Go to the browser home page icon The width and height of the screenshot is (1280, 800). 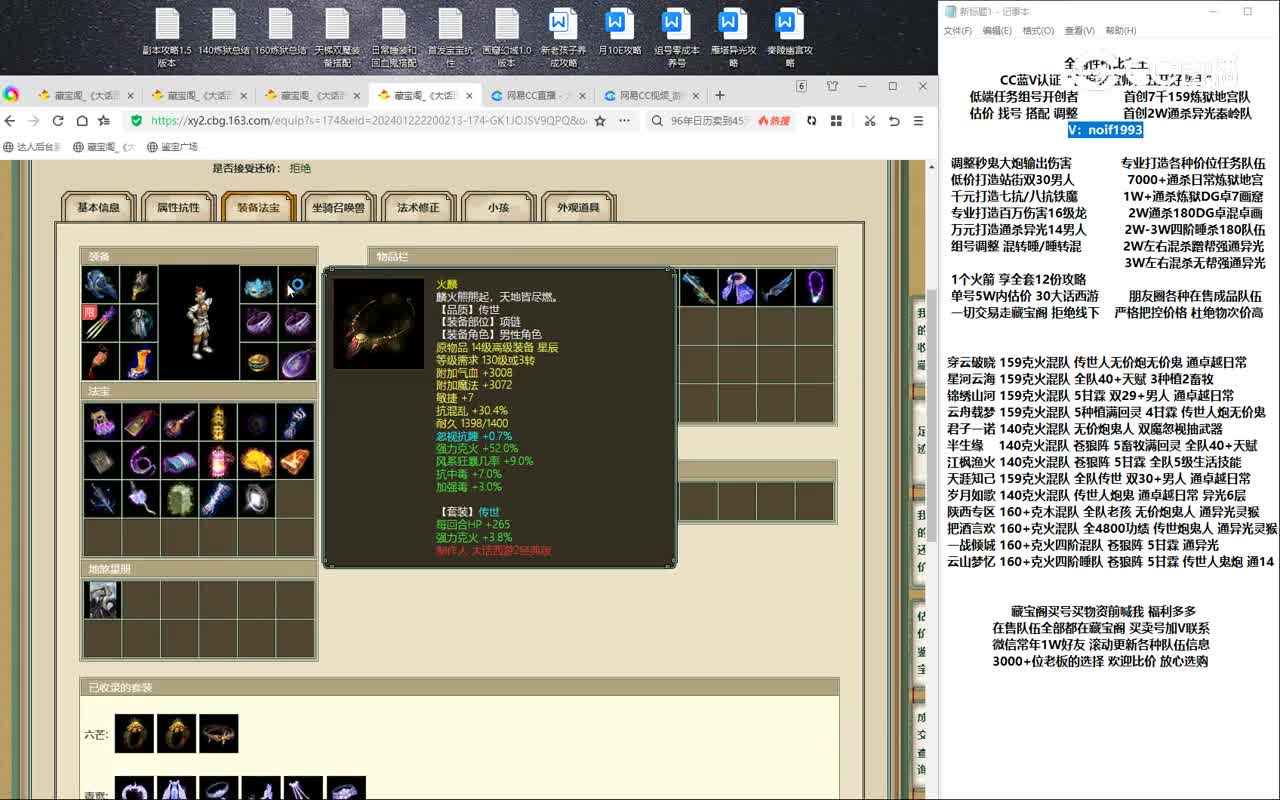click(81, 120)
